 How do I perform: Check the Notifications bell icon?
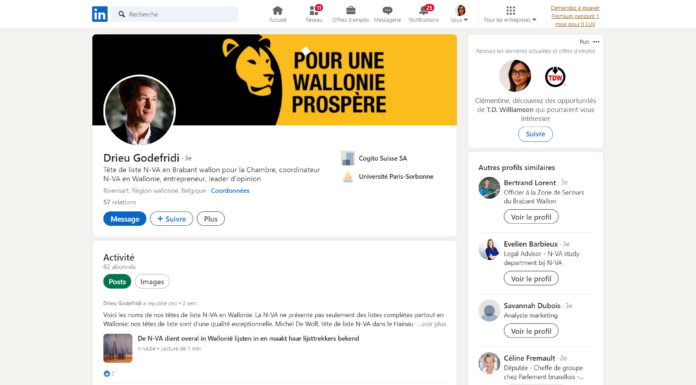point(424,10)
